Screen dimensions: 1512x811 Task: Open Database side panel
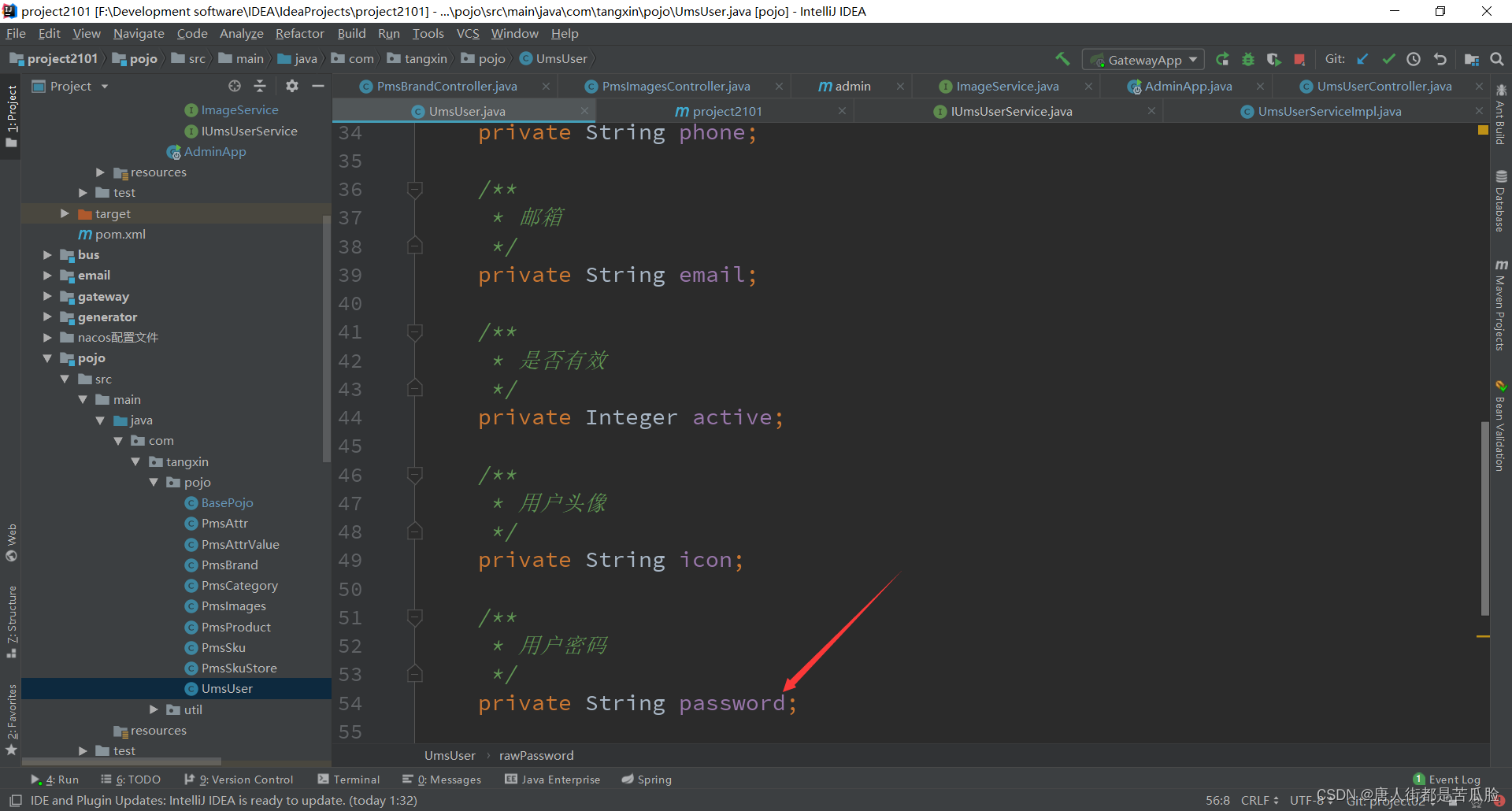tap(1501, 202)
